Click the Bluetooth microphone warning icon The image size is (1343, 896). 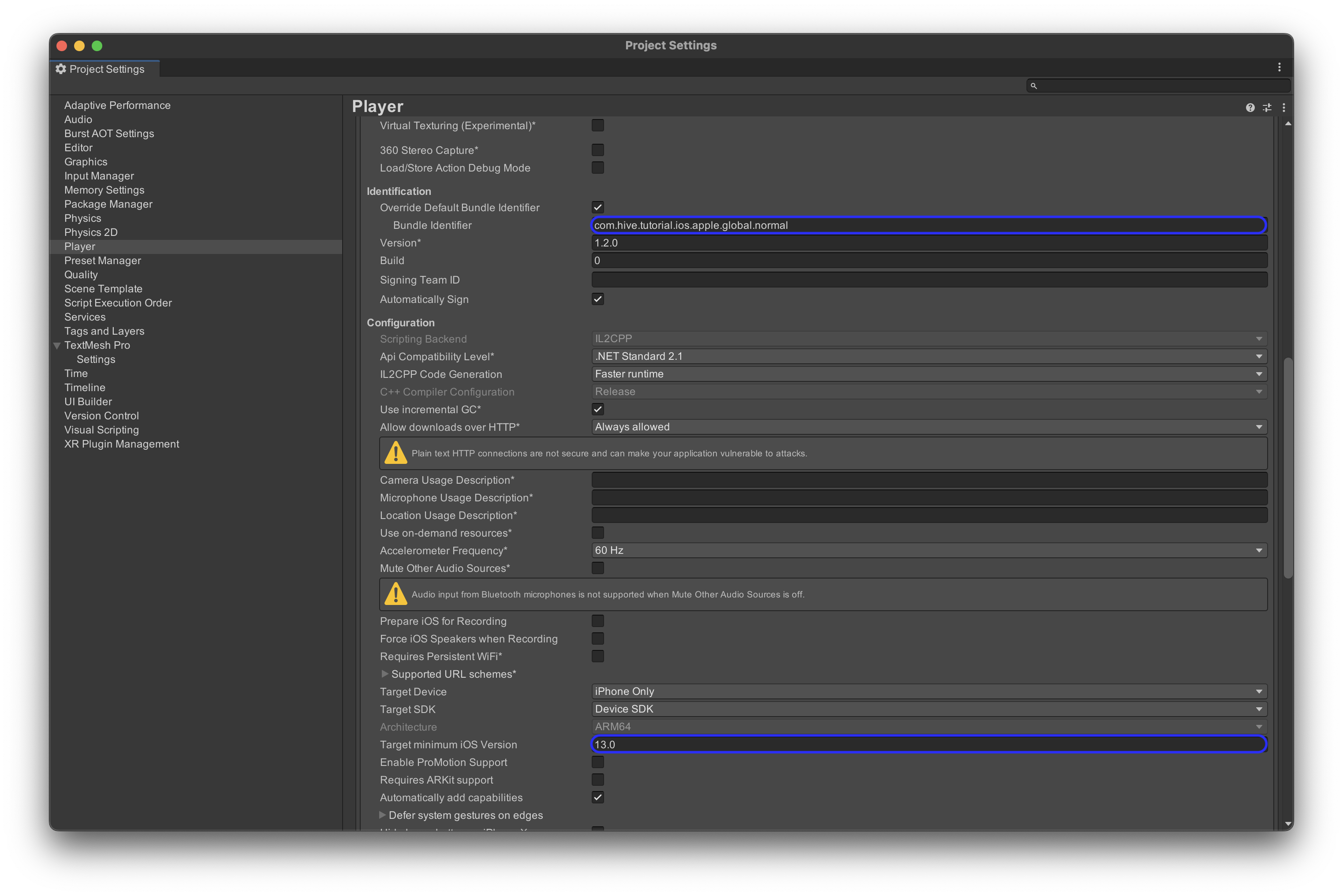pos(395,594)
